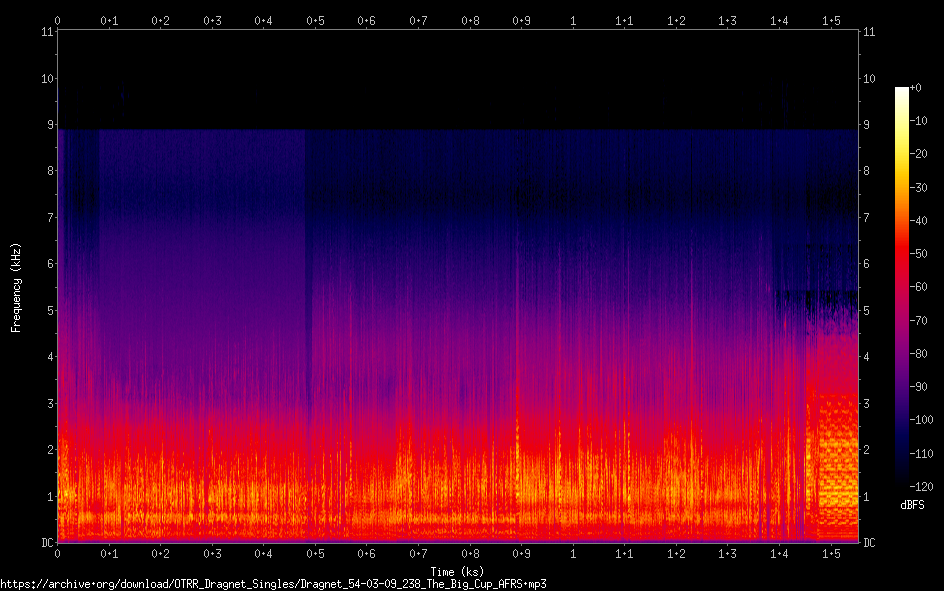Select the 5 kHz label on right frequency axis
The width and height of the screenshot is (944, 591).
867,311
